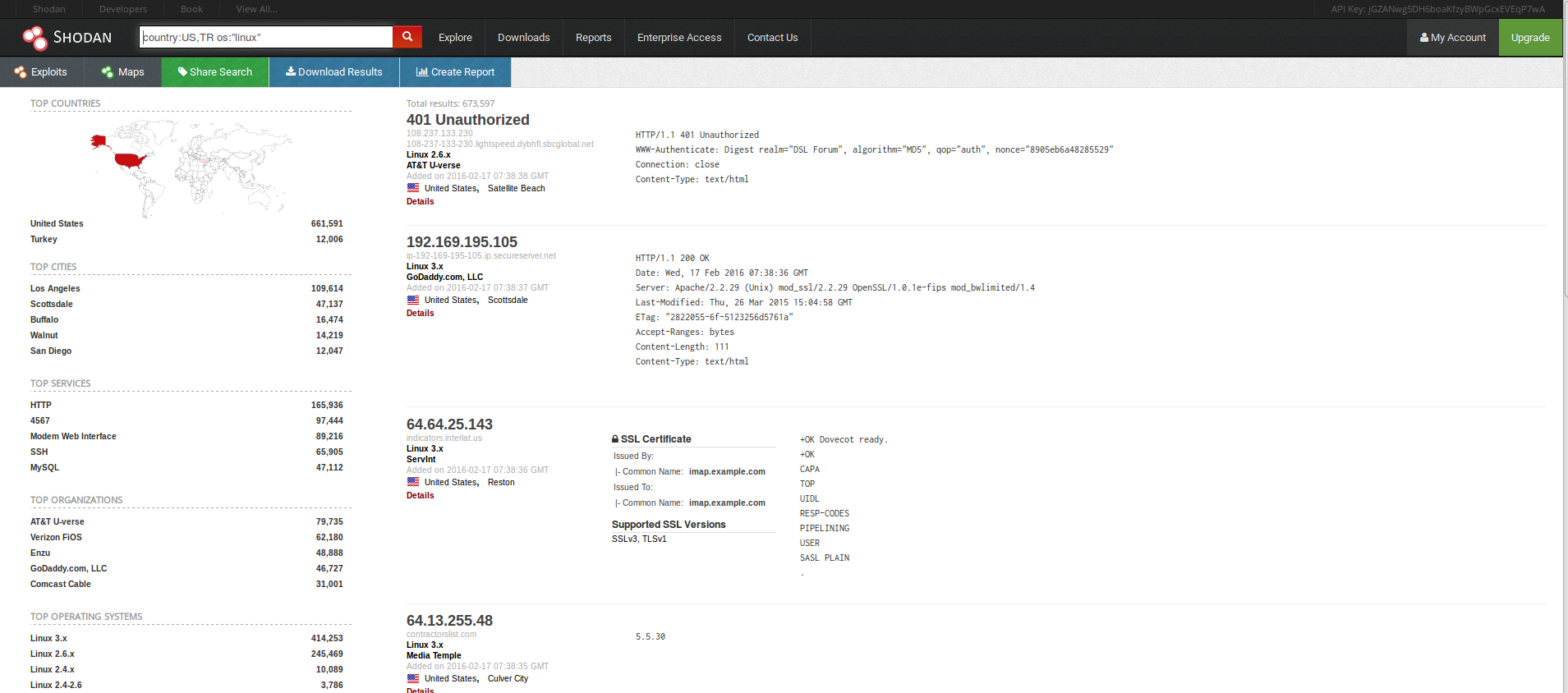Image resolution: width=1568 pixels, height=693 pixels.
Task: Click the Share Search tag icon
Action: pos(182,71)
